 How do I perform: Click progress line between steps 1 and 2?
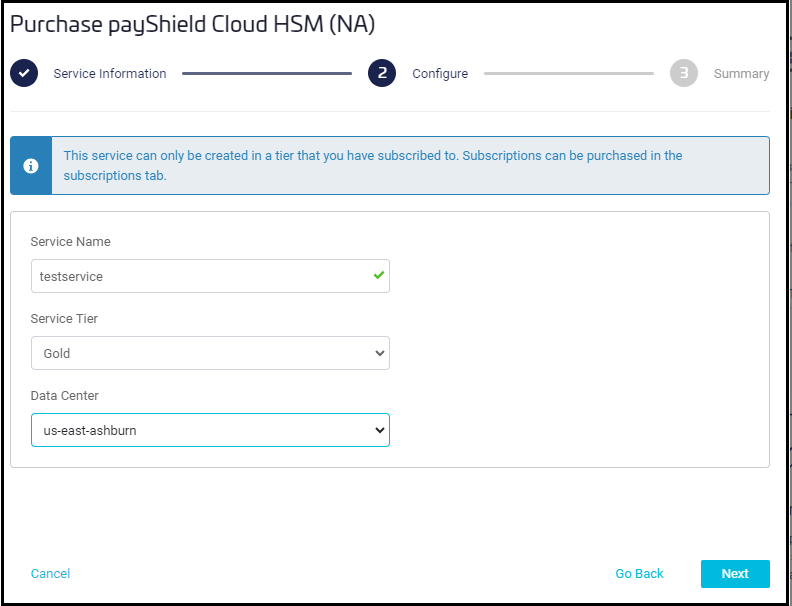click(x=267, y=73)
